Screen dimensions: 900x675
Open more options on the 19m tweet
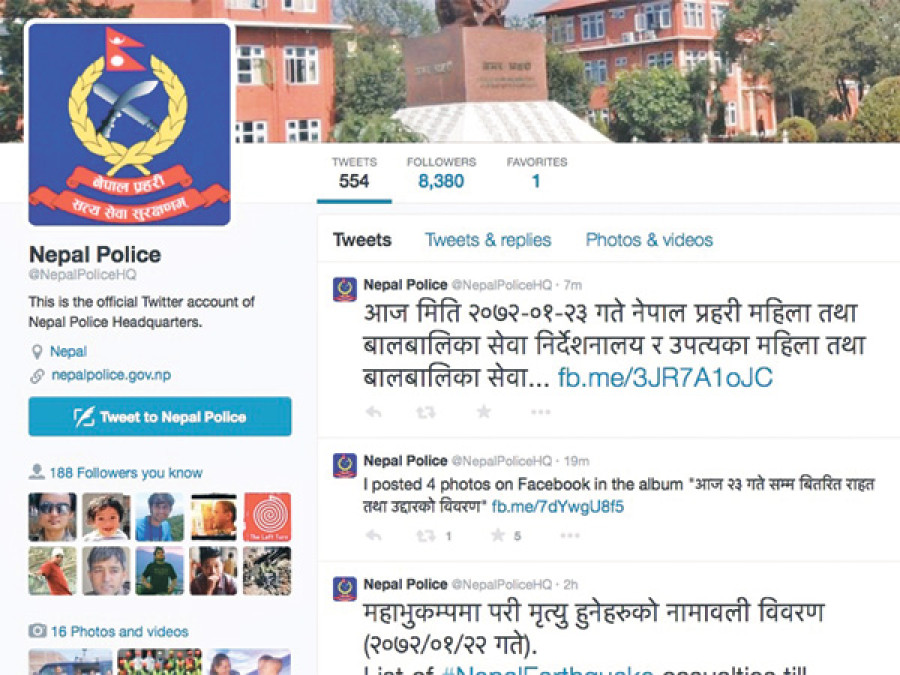569,536
